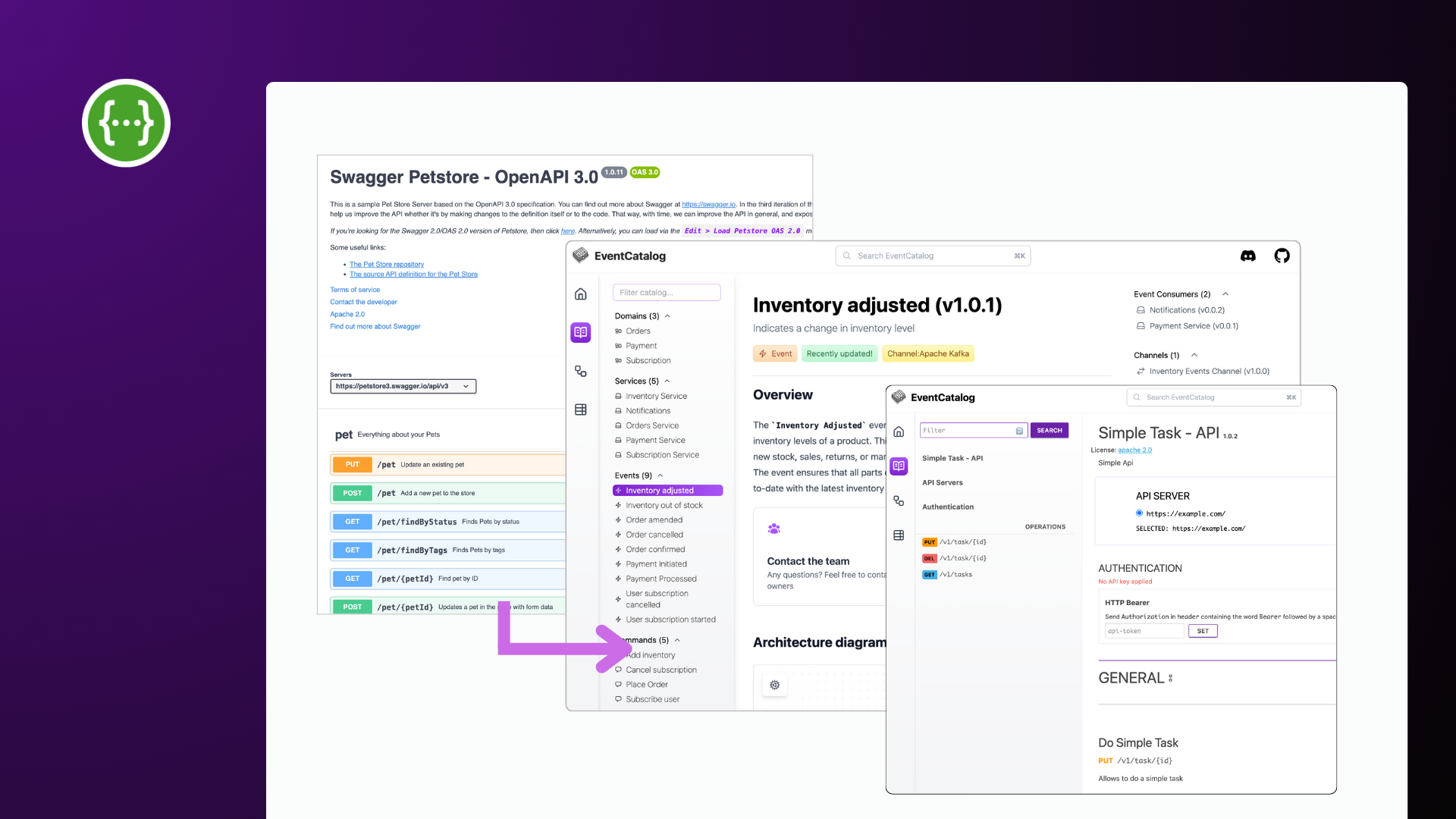Screen dimensions: 1456x819
Task: Click the settings gear icon on architecture diagram
Action: 775,684
